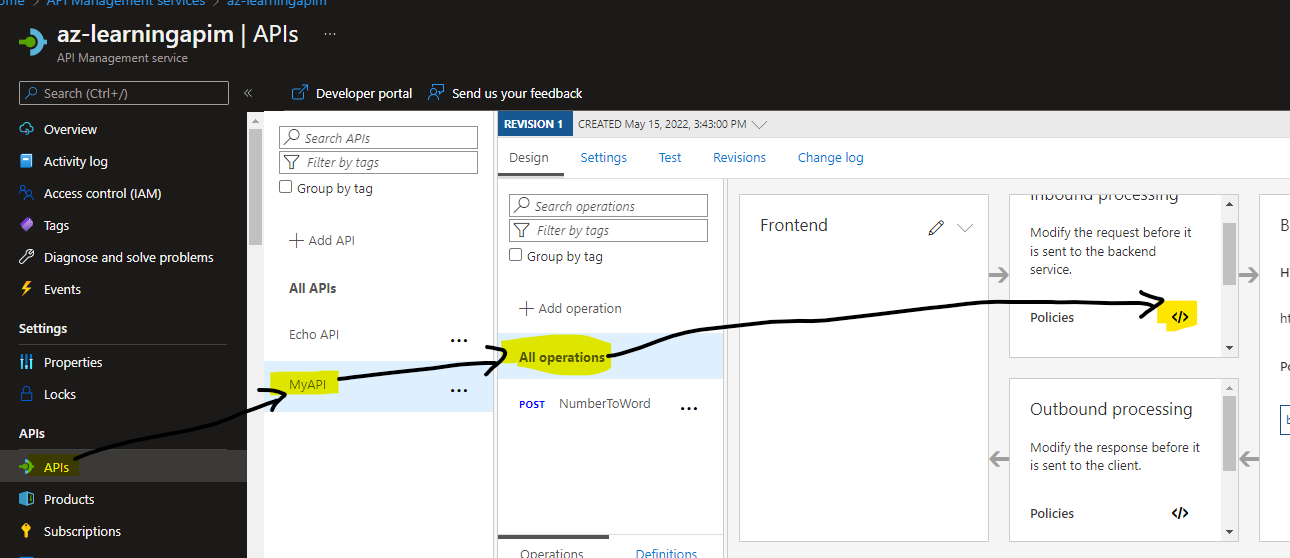
Task: Switch to the Operations bottom tab
Action: [551, 553]
